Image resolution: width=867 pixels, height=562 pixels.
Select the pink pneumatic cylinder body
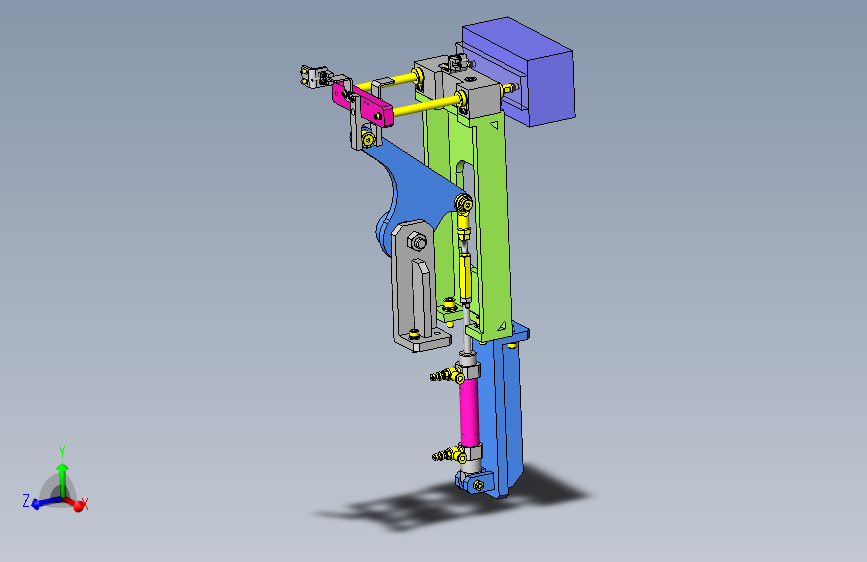pyautogui.click(x=469, y=412)
